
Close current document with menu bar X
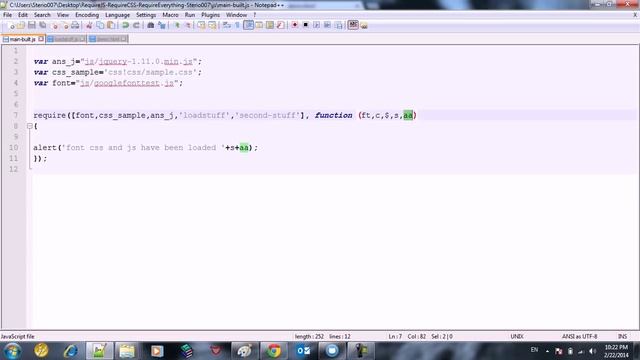coord(635,15)
